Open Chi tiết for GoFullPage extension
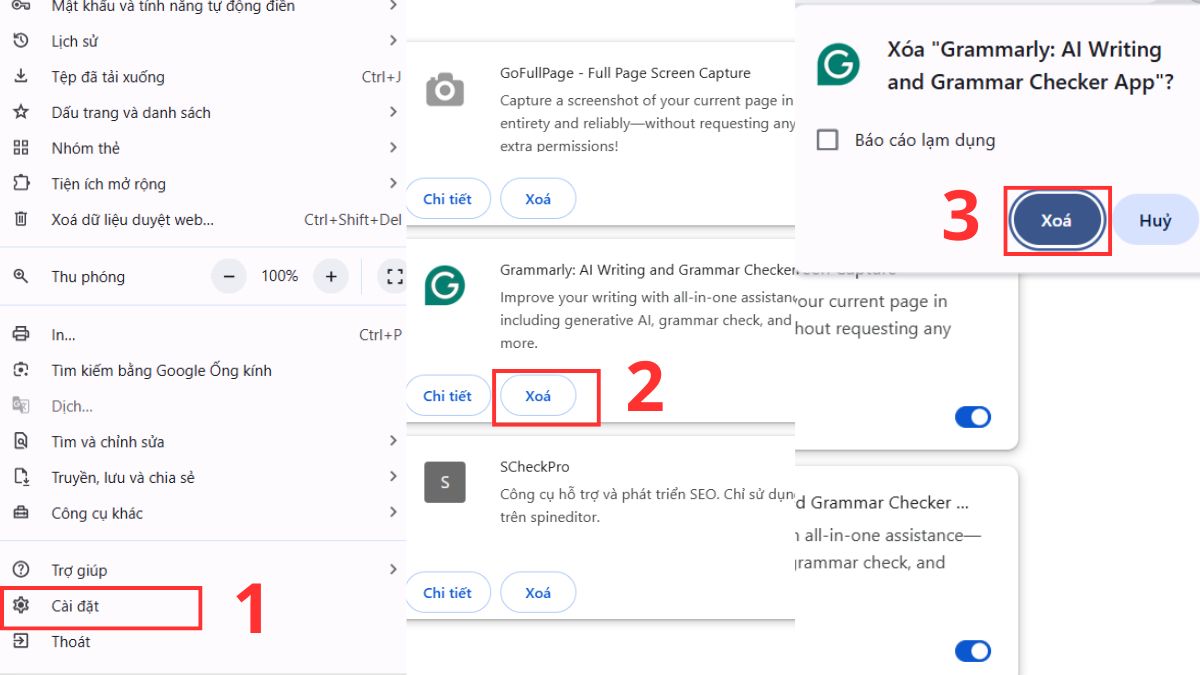Screen dimensions: 1200x675 point(447,199)
